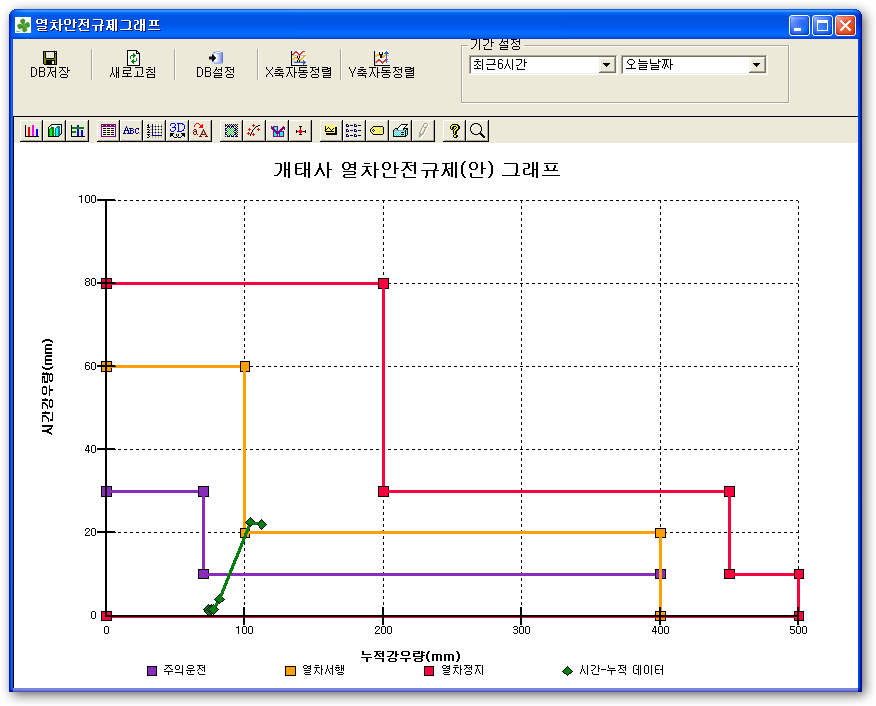Select the magnifier zoom tool
876x706 pixels.
point(477,130)
